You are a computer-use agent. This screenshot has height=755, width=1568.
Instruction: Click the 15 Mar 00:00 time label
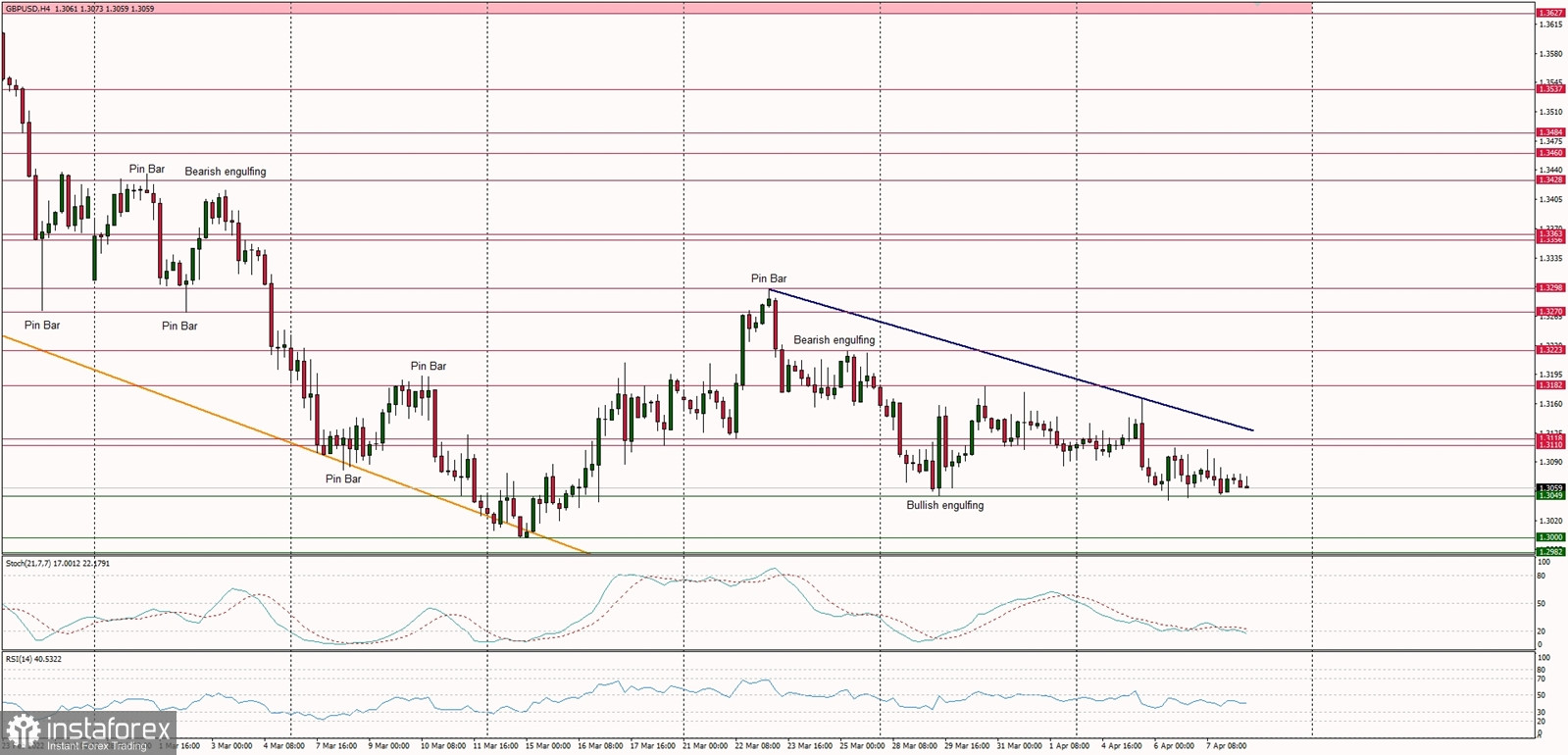click(x=547, y=746)
